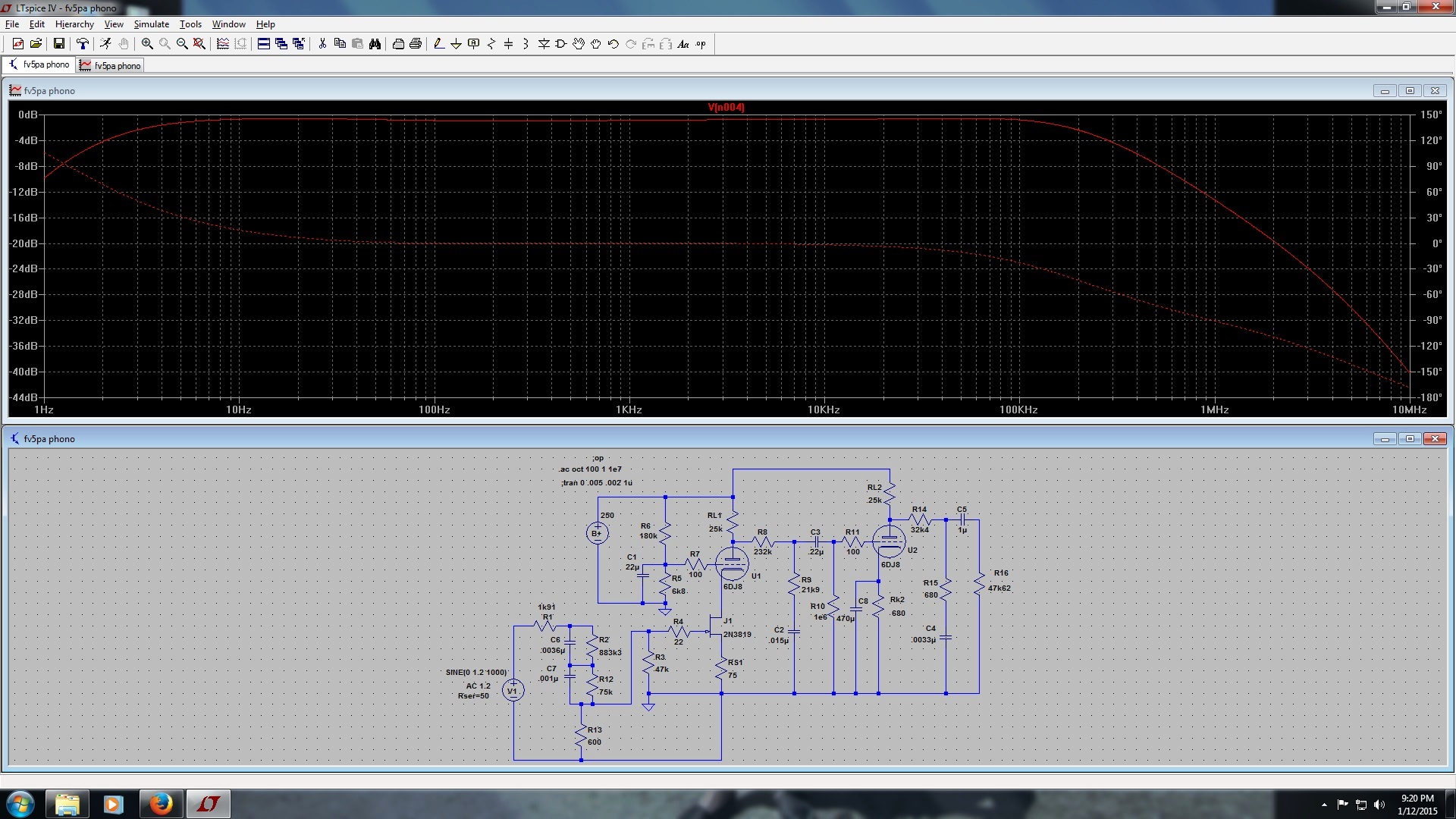Screen dimensions: 1456x819
Task: Restore the schematic pane size
Action: (1410, 439)
